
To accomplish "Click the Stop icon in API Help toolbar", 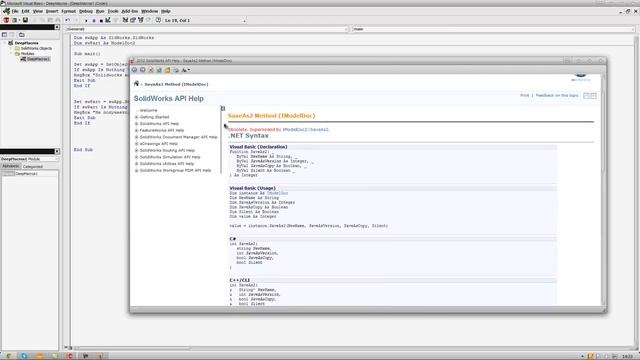I will point(151,70).
